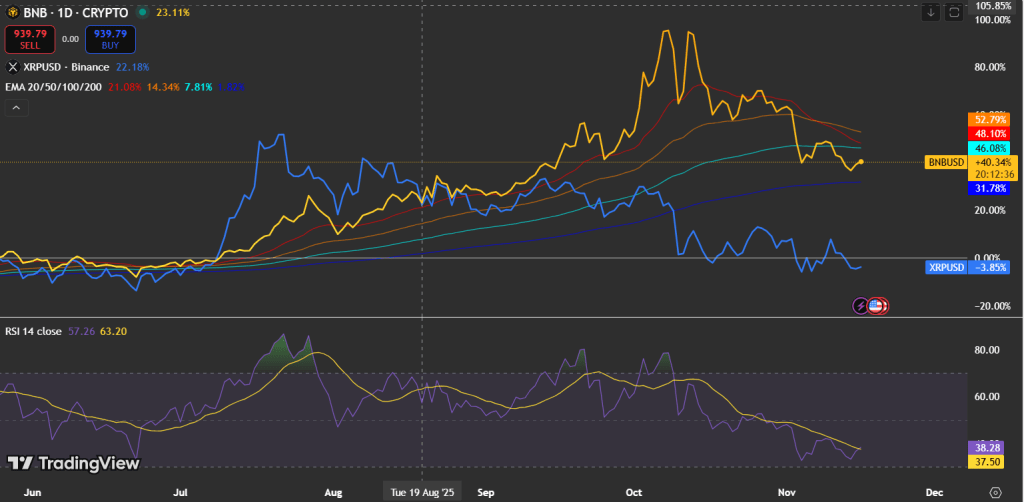Click the down-arrow icon at chart top right

(931, 12)
